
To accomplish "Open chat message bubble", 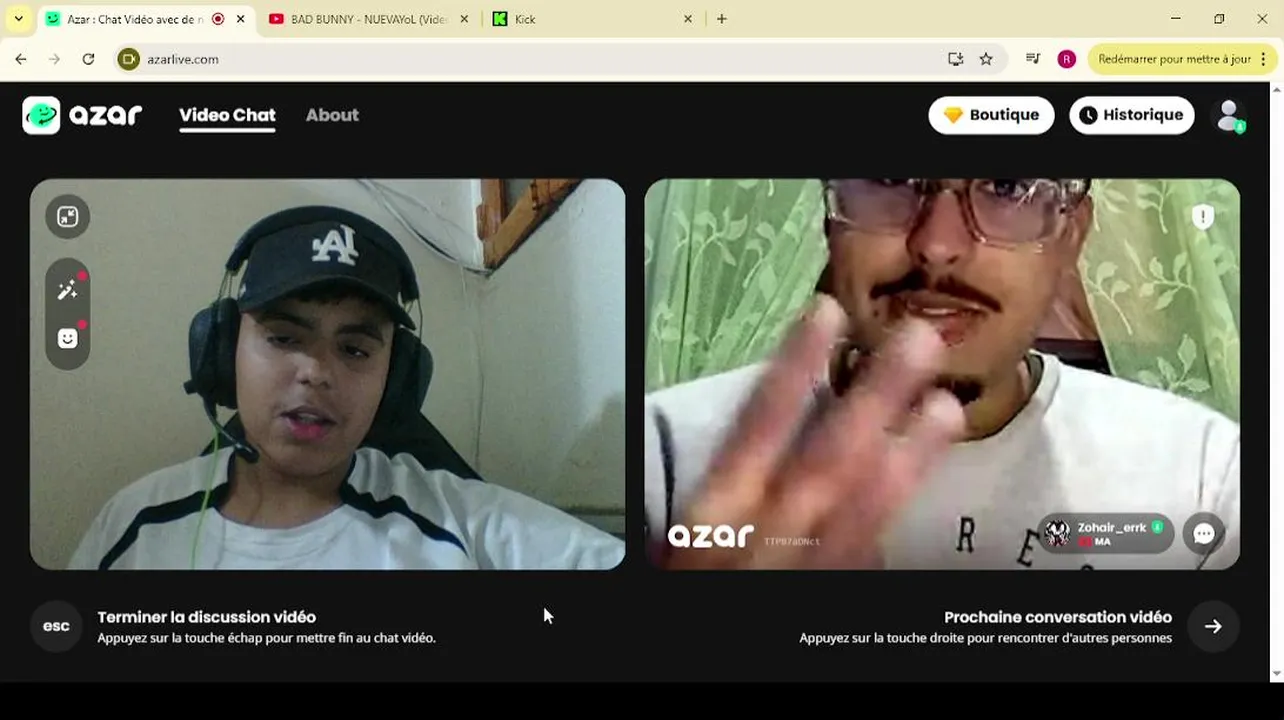I will (1204, 534).
